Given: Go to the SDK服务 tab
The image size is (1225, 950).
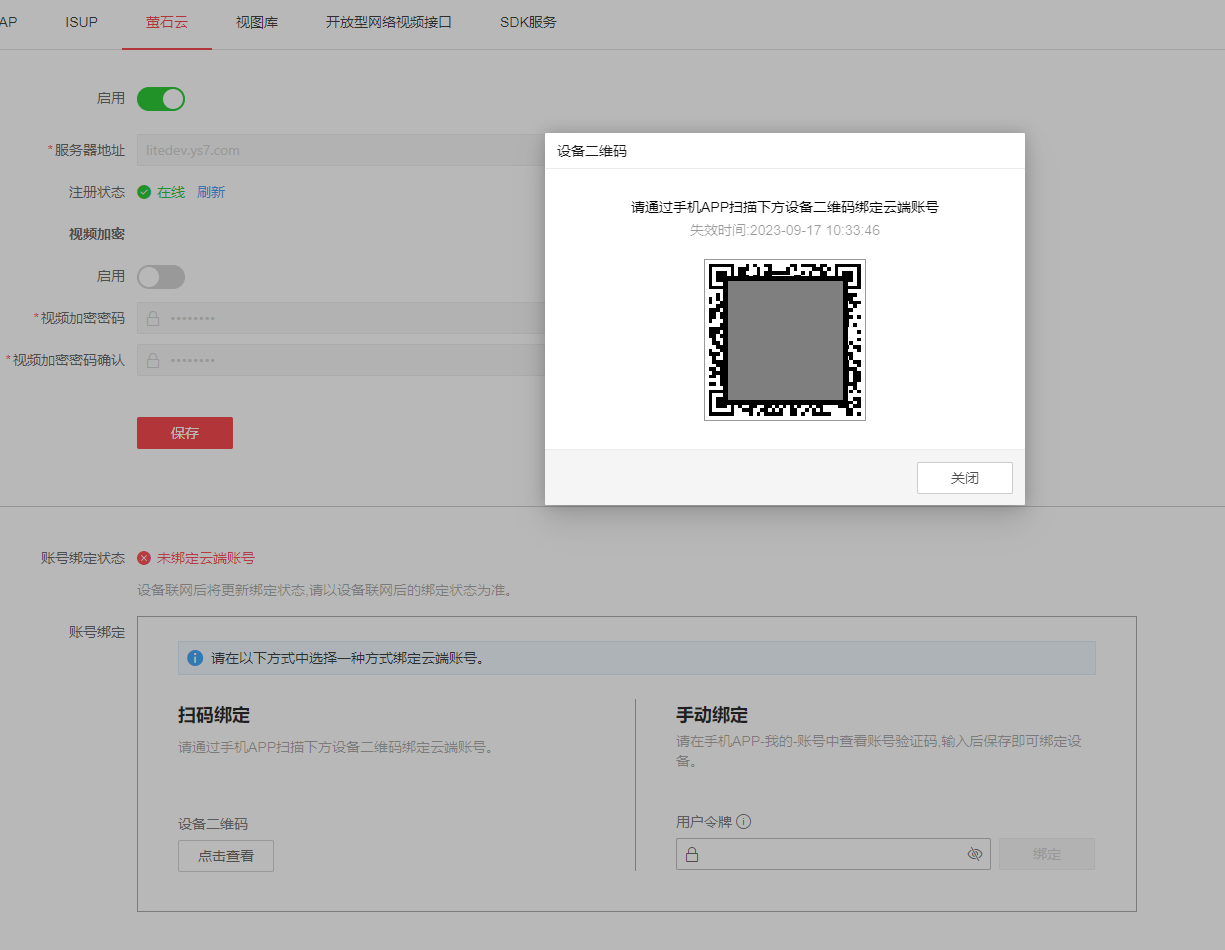Looking at the screenshot, I should [528, 22].
